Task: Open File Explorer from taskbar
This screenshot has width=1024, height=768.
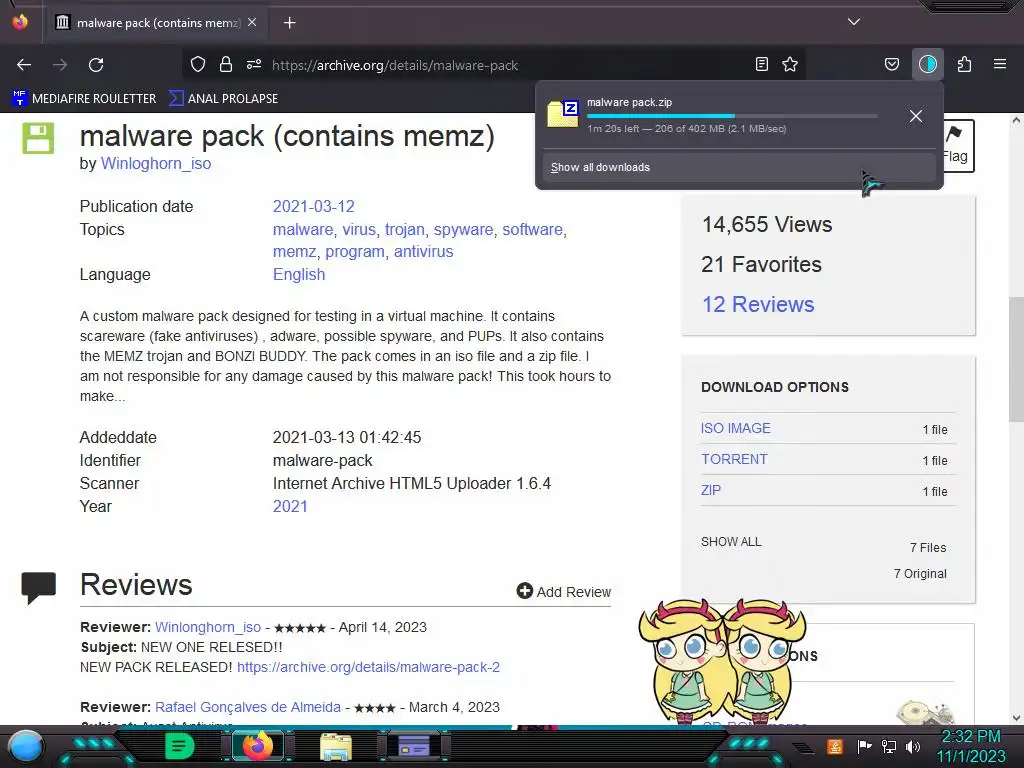Action: 336,747
